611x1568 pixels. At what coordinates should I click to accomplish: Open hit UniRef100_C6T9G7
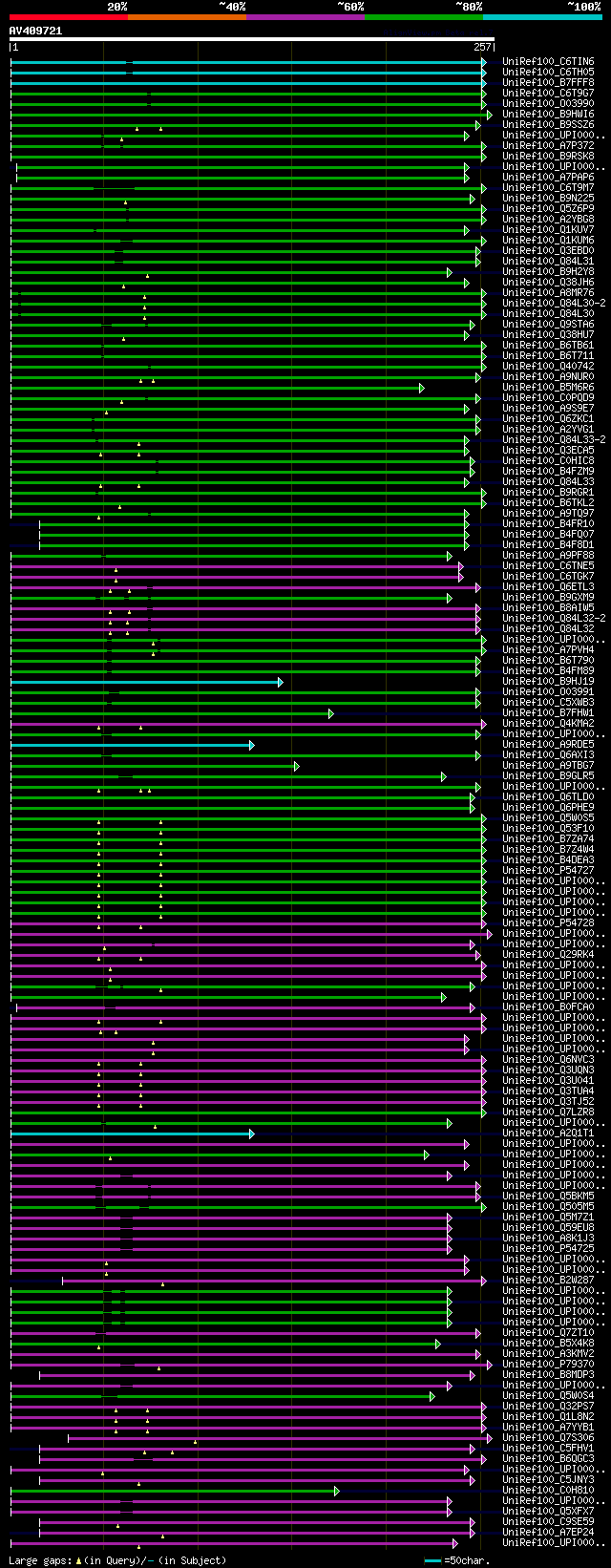548,94
